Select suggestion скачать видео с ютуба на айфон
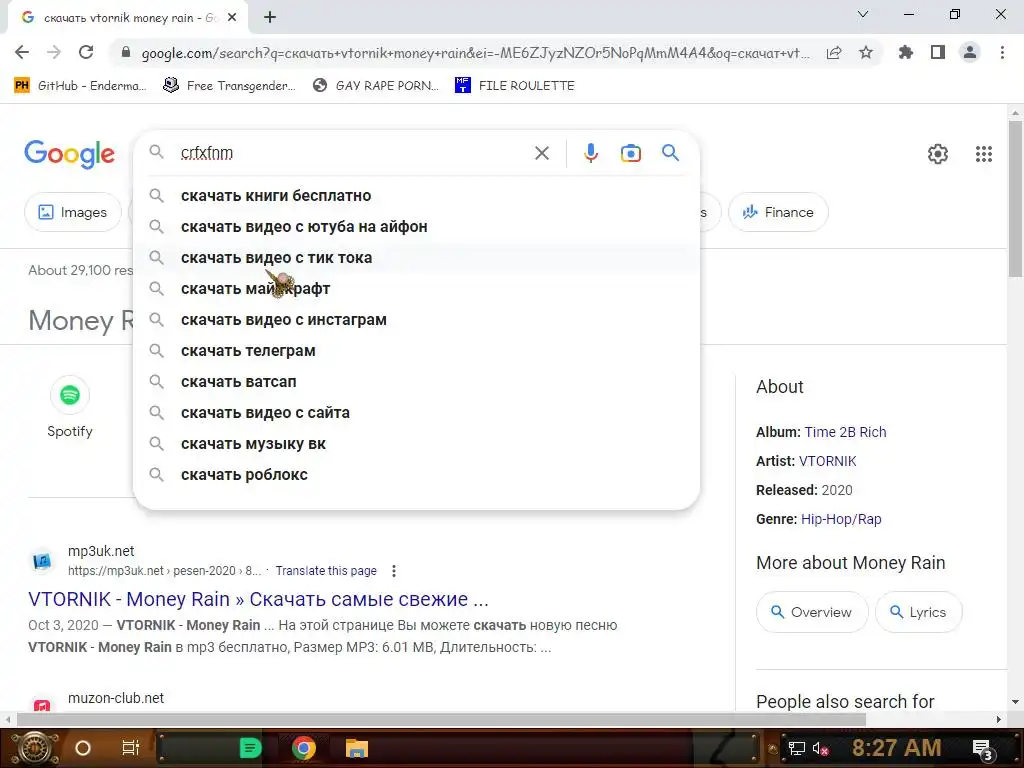The height and width of the screenshot is (768, 1024). click(x=416, y=227)
